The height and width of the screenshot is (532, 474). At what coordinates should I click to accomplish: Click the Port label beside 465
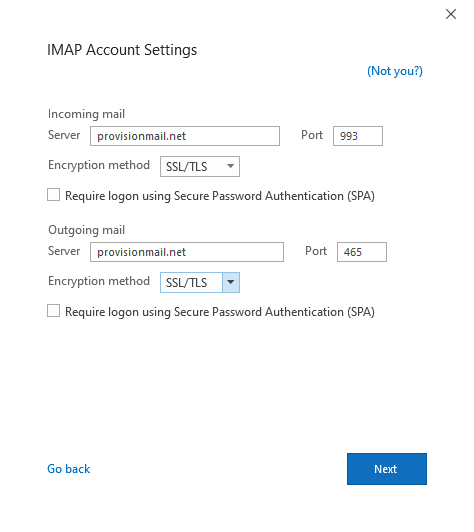pos(316,251)
